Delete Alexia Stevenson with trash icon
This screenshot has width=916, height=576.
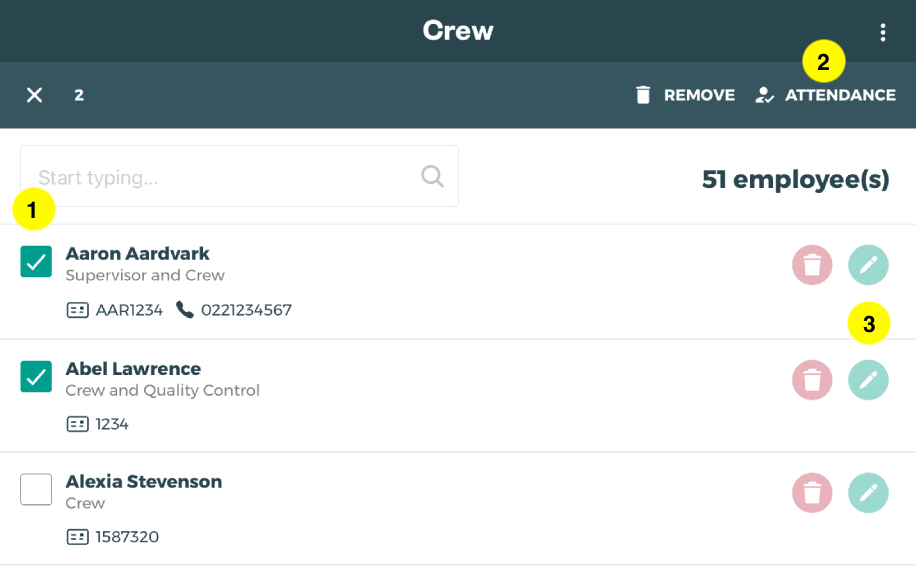[x=812, y=493]
